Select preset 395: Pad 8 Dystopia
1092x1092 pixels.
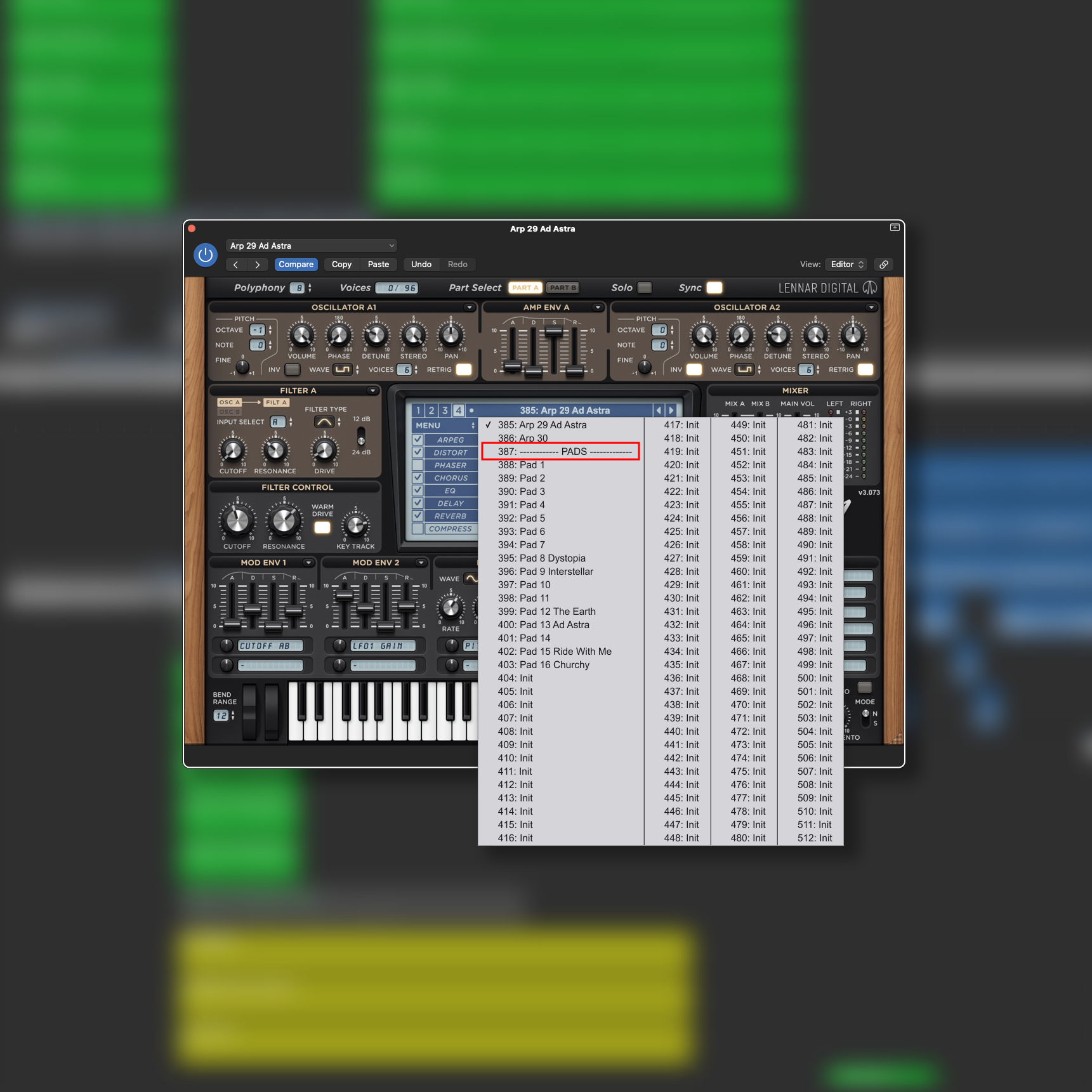pyautogui.click(x=541, y=558)
